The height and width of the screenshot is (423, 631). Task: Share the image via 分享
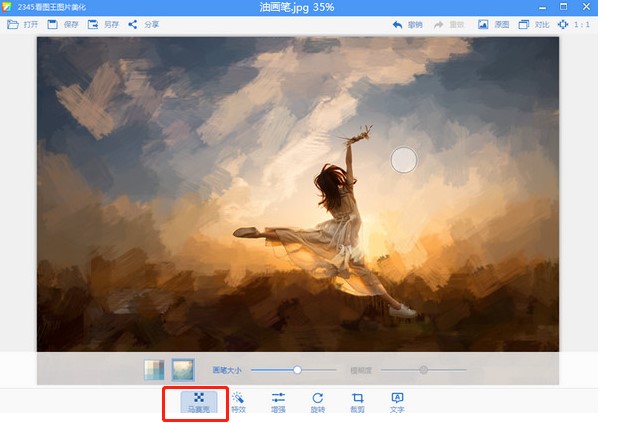click(x=144, y=23)
